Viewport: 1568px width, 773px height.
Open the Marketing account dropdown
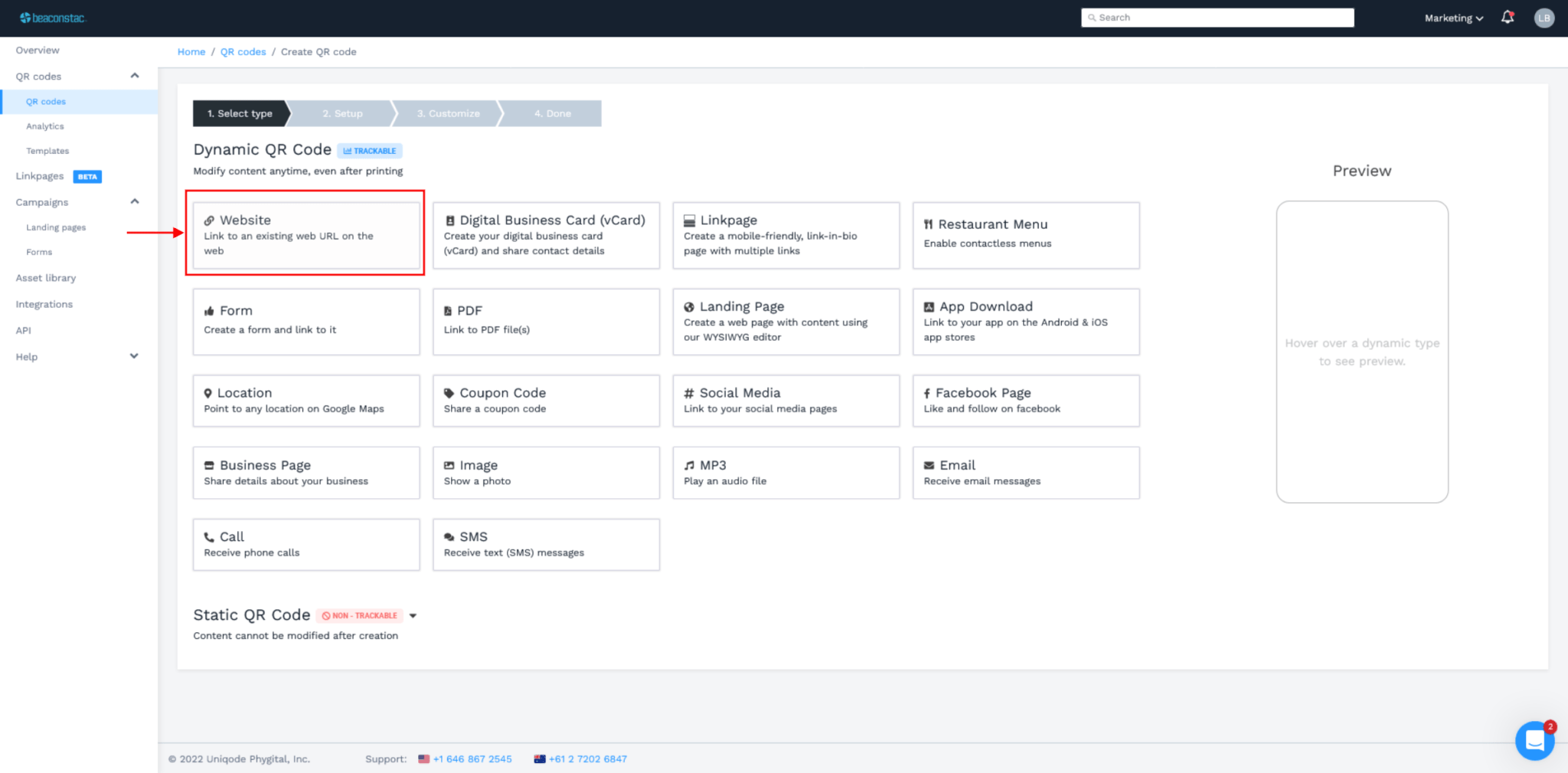pyautogui.click(x=1453, y=18)
